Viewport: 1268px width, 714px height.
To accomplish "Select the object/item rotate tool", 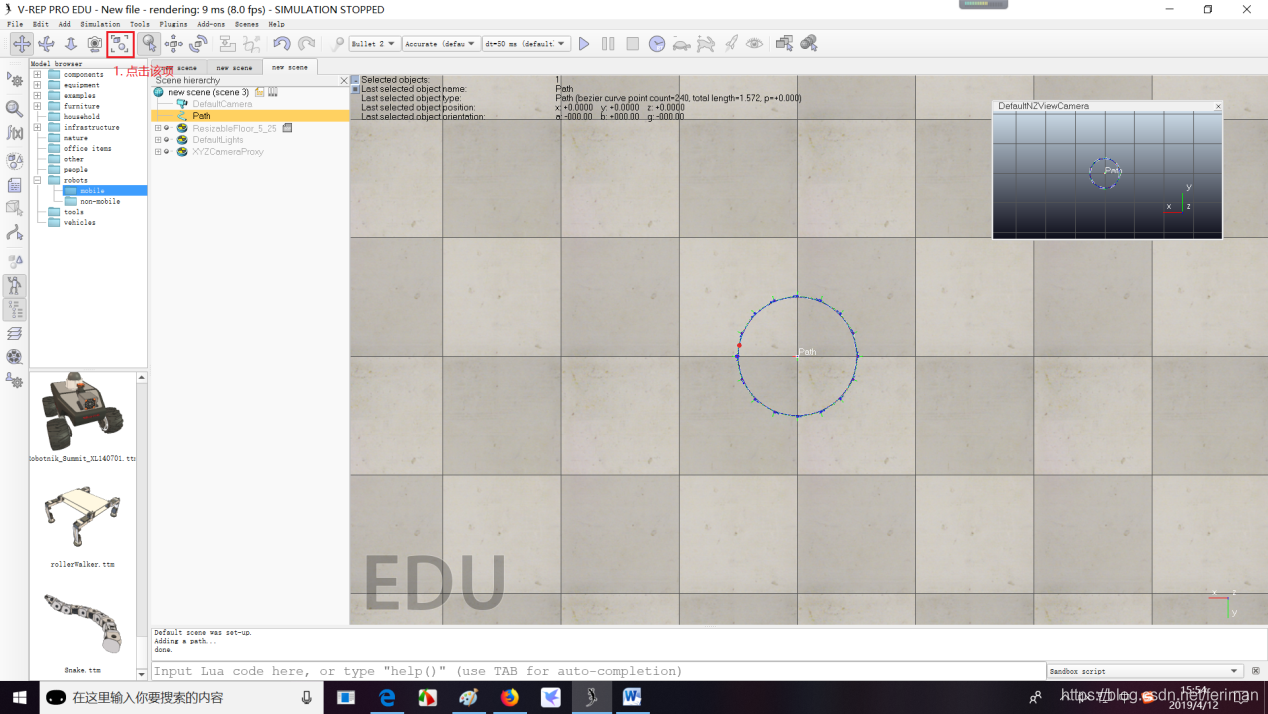I will [x=198, y=44].
